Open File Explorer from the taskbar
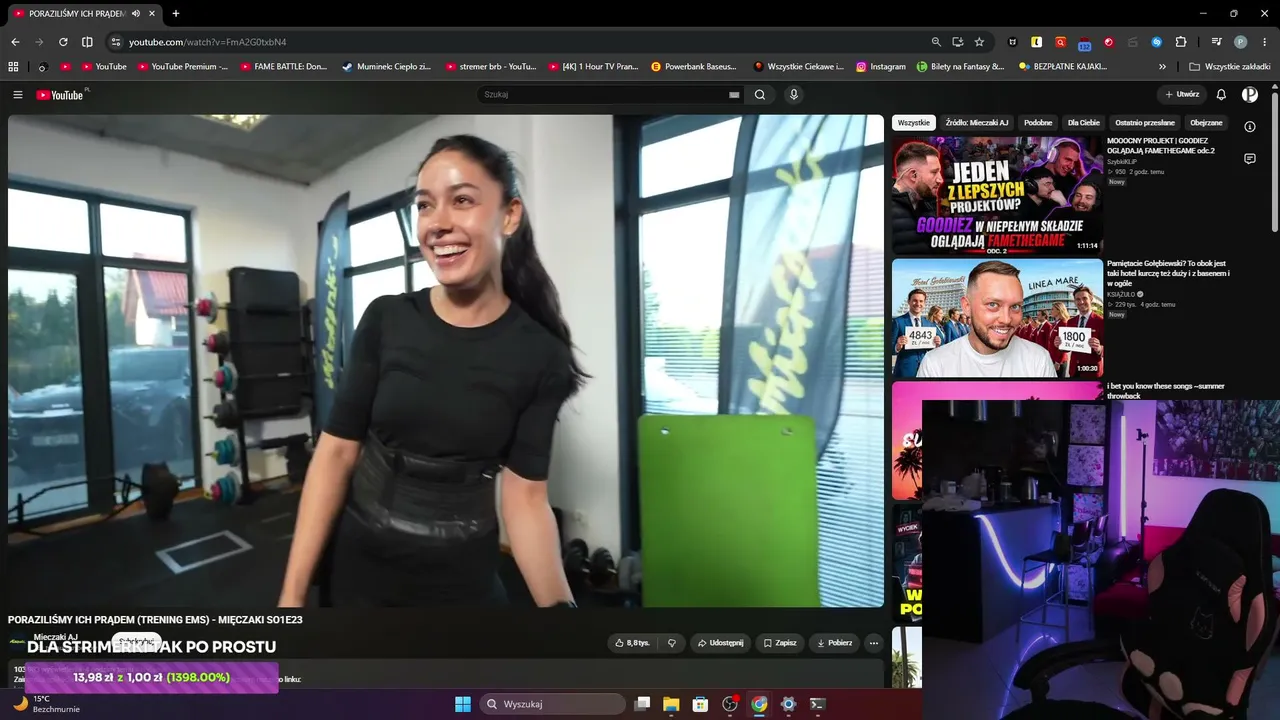 click(x=671, y=704)
